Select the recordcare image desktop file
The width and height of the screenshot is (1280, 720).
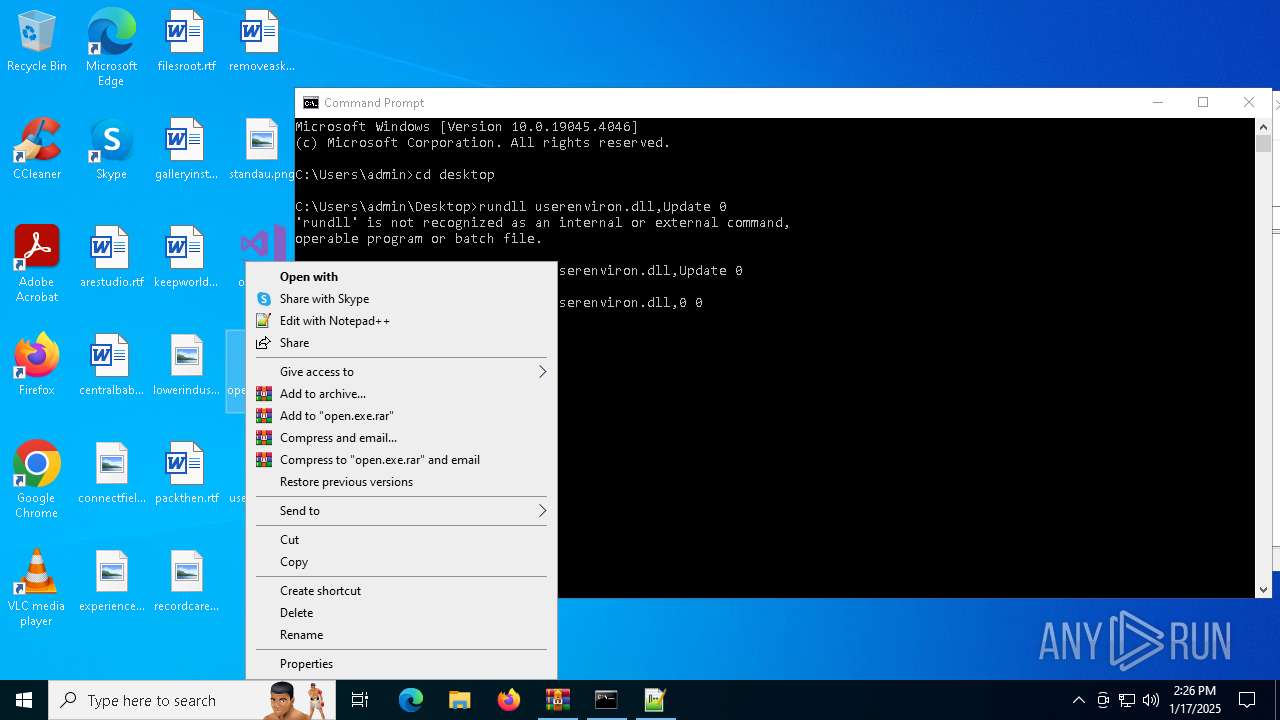point(186,582)
